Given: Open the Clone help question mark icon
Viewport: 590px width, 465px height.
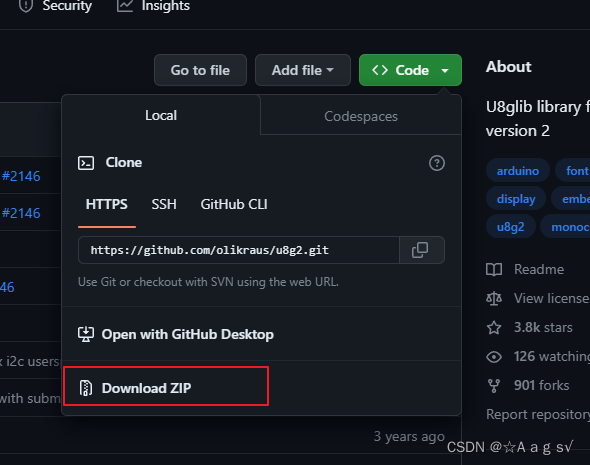Looking at the screenshot, I should pos(436,163).
